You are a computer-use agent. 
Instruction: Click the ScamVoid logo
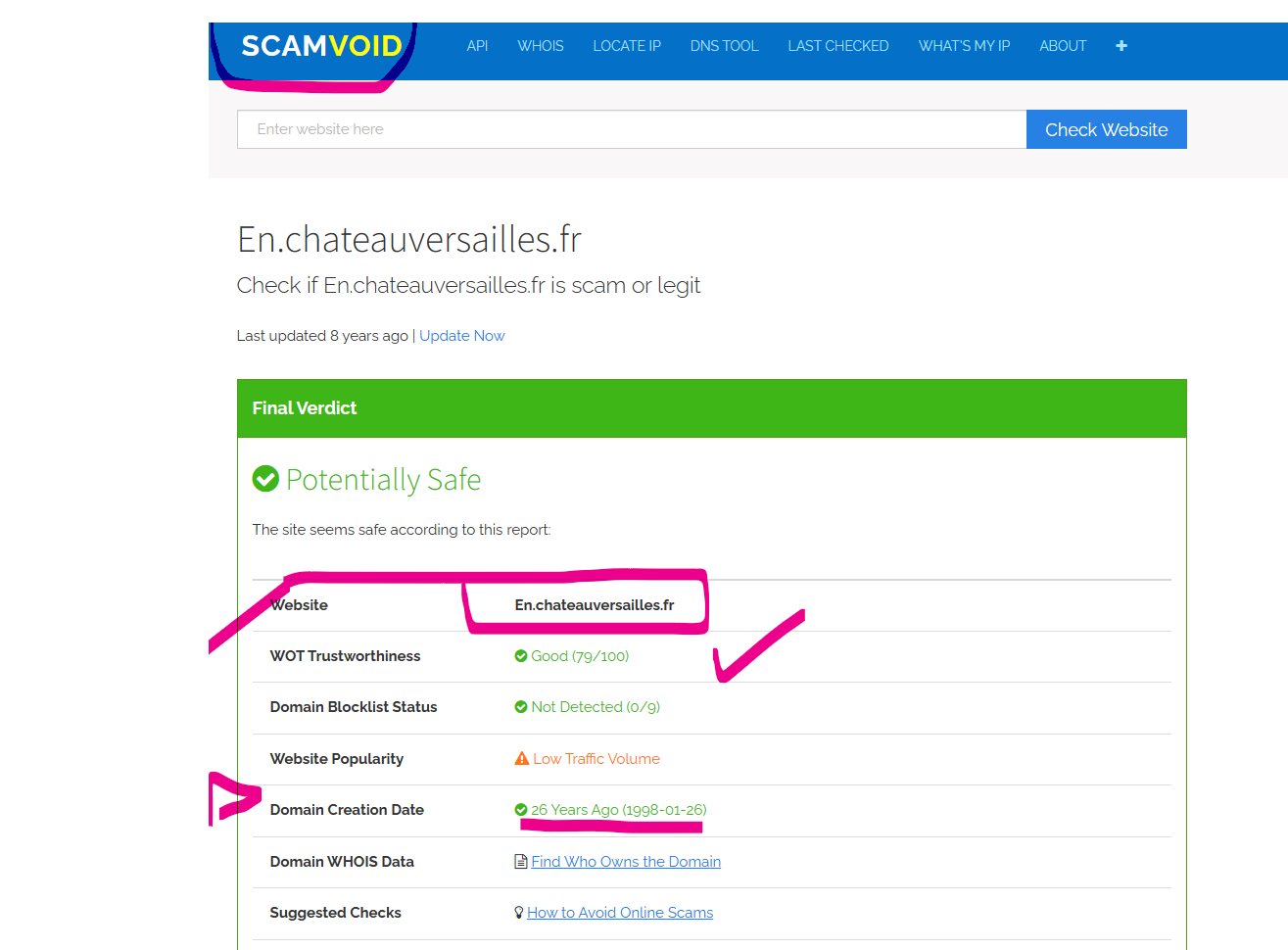(321, 46)
